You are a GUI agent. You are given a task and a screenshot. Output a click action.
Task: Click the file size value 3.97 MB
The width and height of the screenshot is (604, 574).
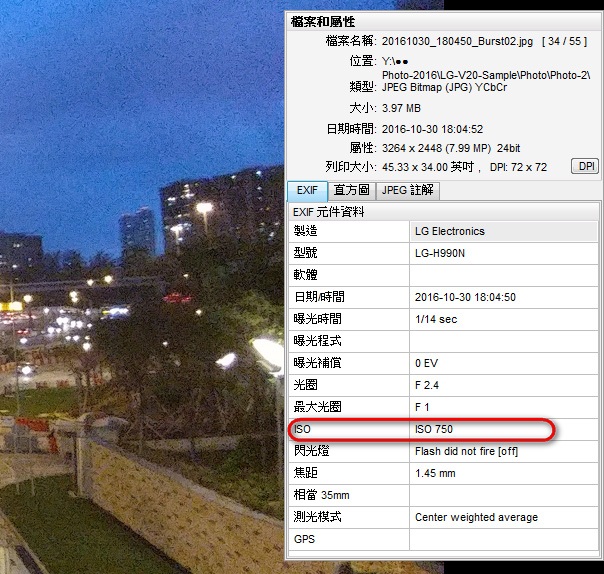pyautogui.click(x=401, y=108)
